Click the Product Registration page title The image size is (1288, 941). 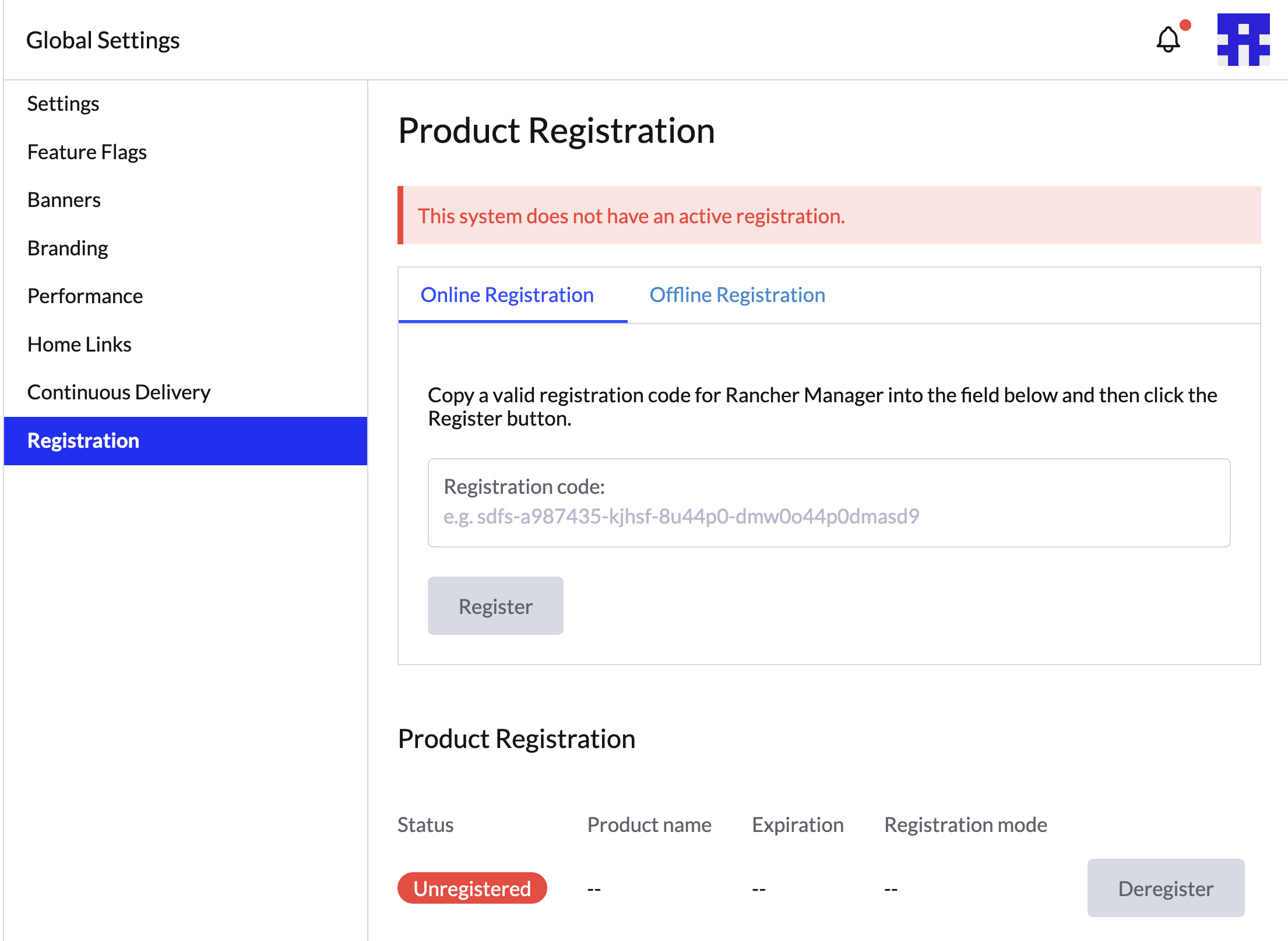pos(556,130)
